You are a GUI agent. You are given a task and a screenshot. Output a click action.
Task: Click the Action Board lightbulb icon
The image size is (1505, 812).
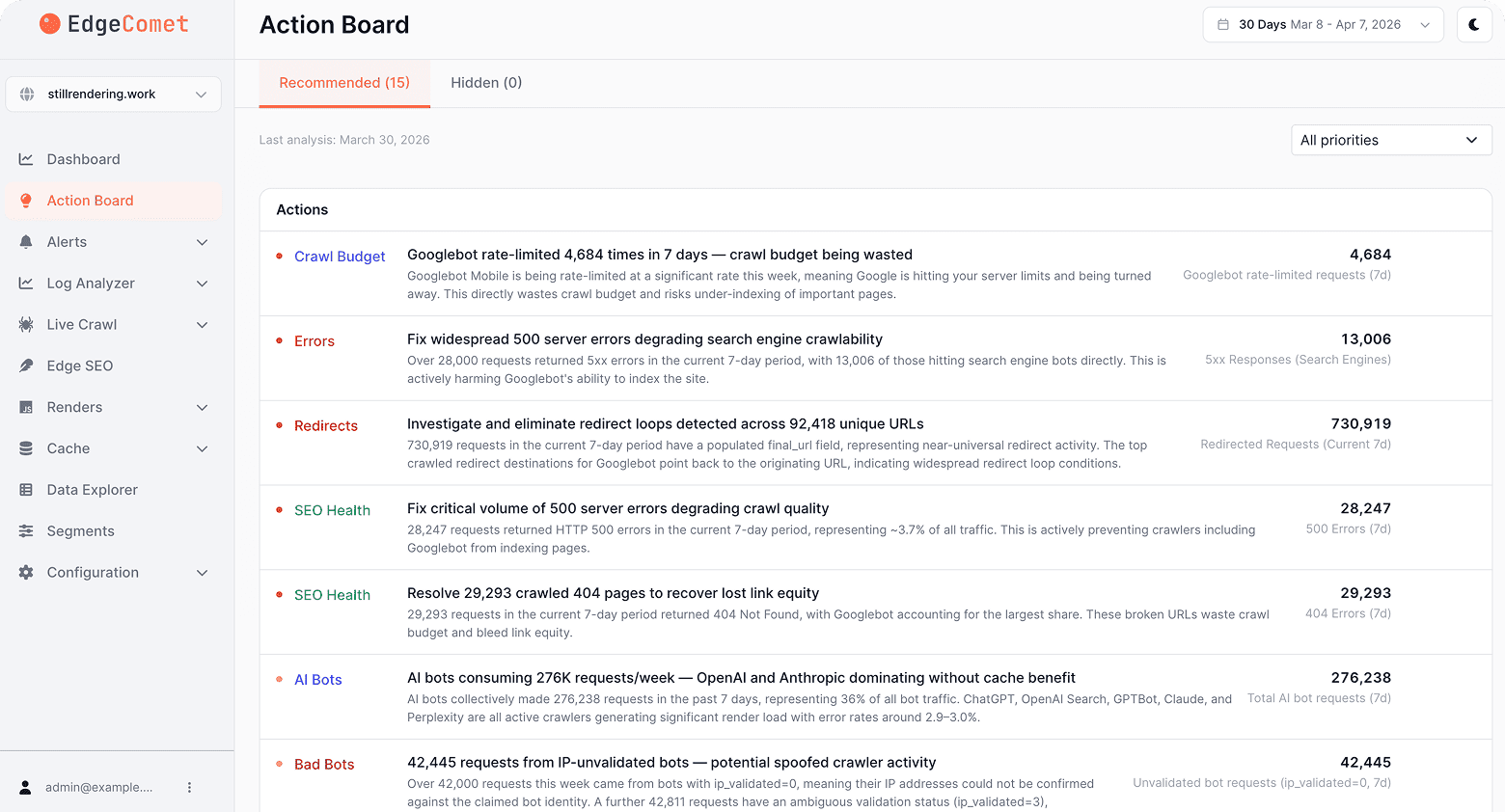pos(26,201)
